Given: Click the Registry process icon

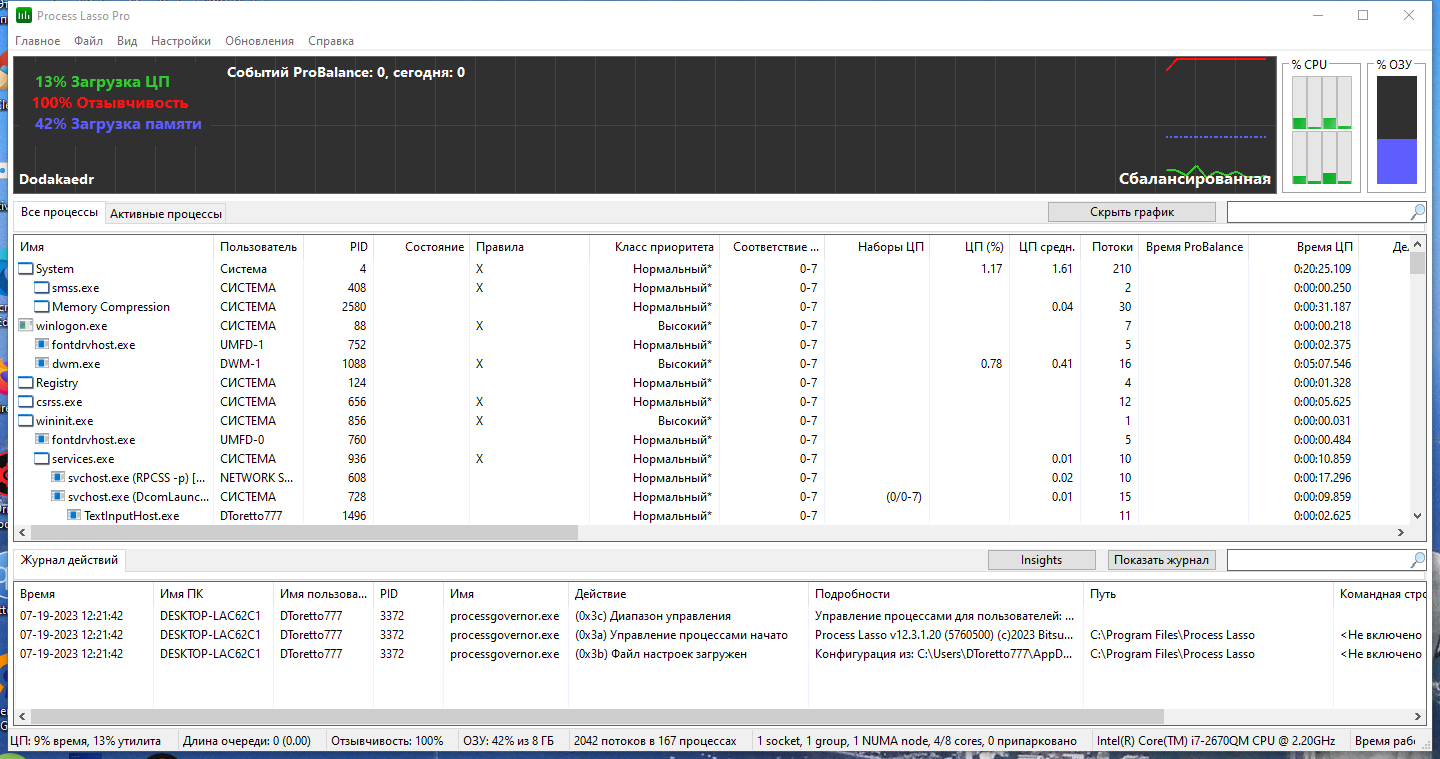Looking at the screenshot, I should click(26, 383).
